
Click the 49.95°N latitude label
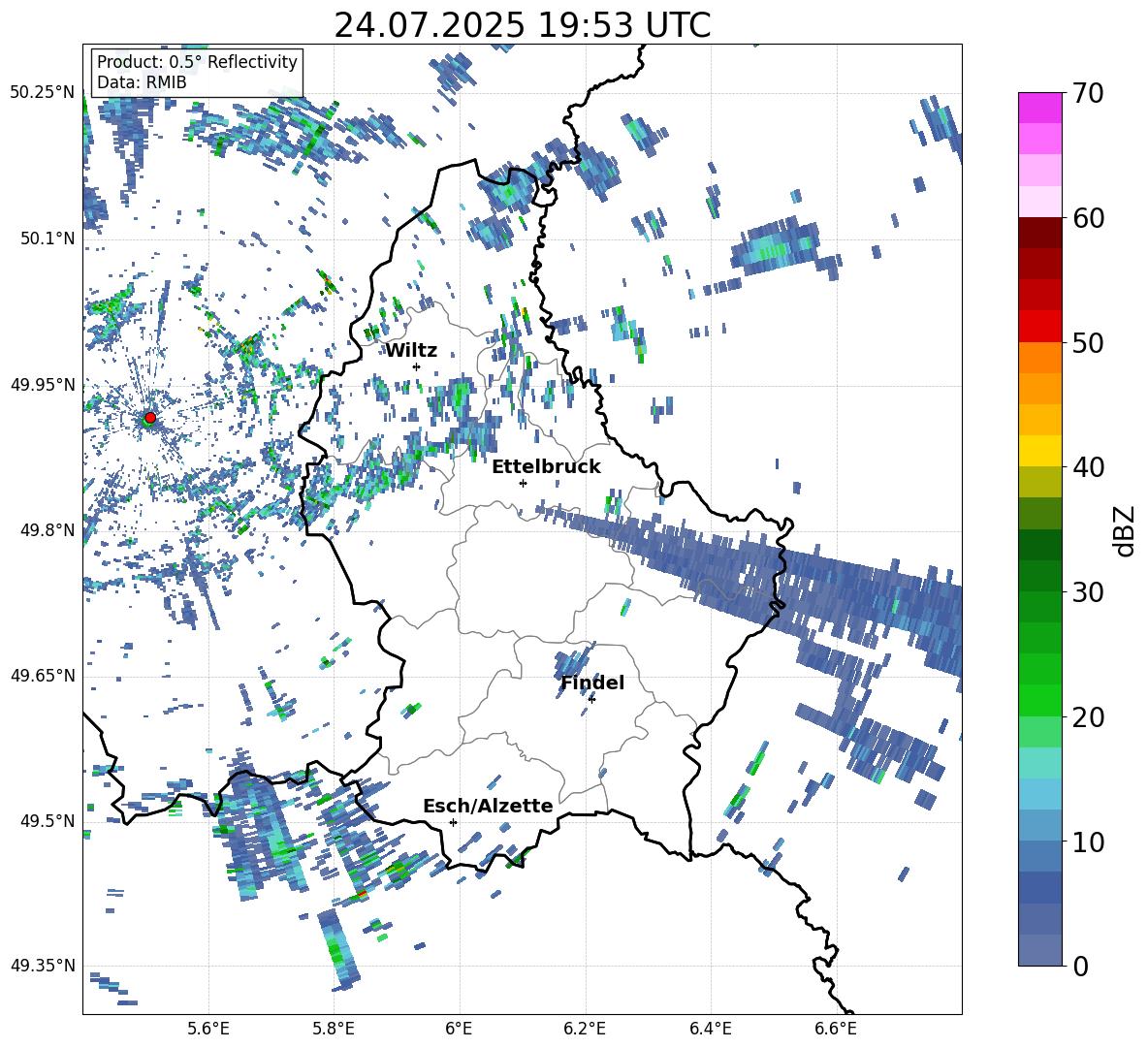43,384
